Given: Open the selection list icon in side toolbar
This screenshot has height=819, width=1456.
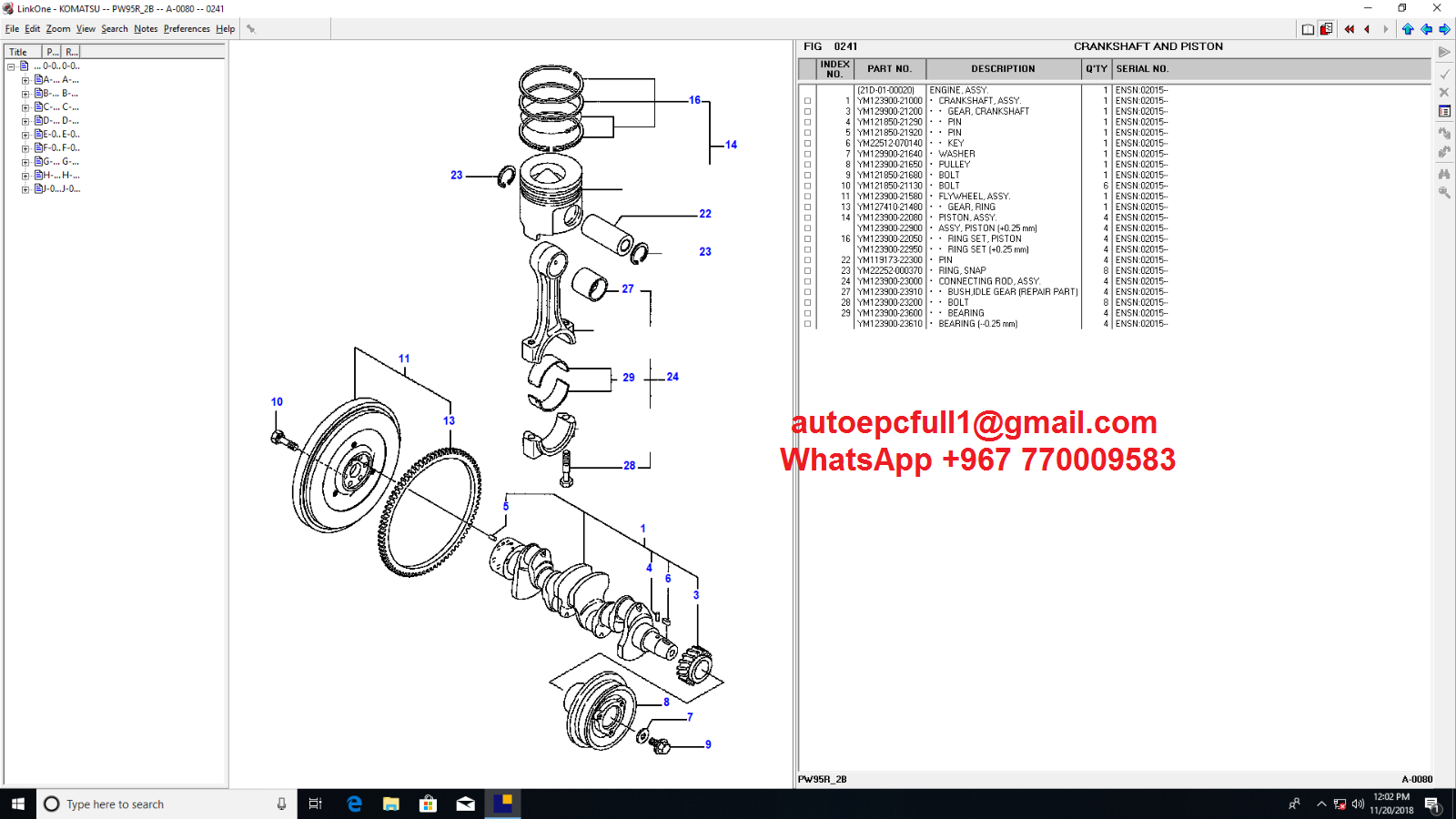Looking at the screenshot, I should pos(1444,111).
